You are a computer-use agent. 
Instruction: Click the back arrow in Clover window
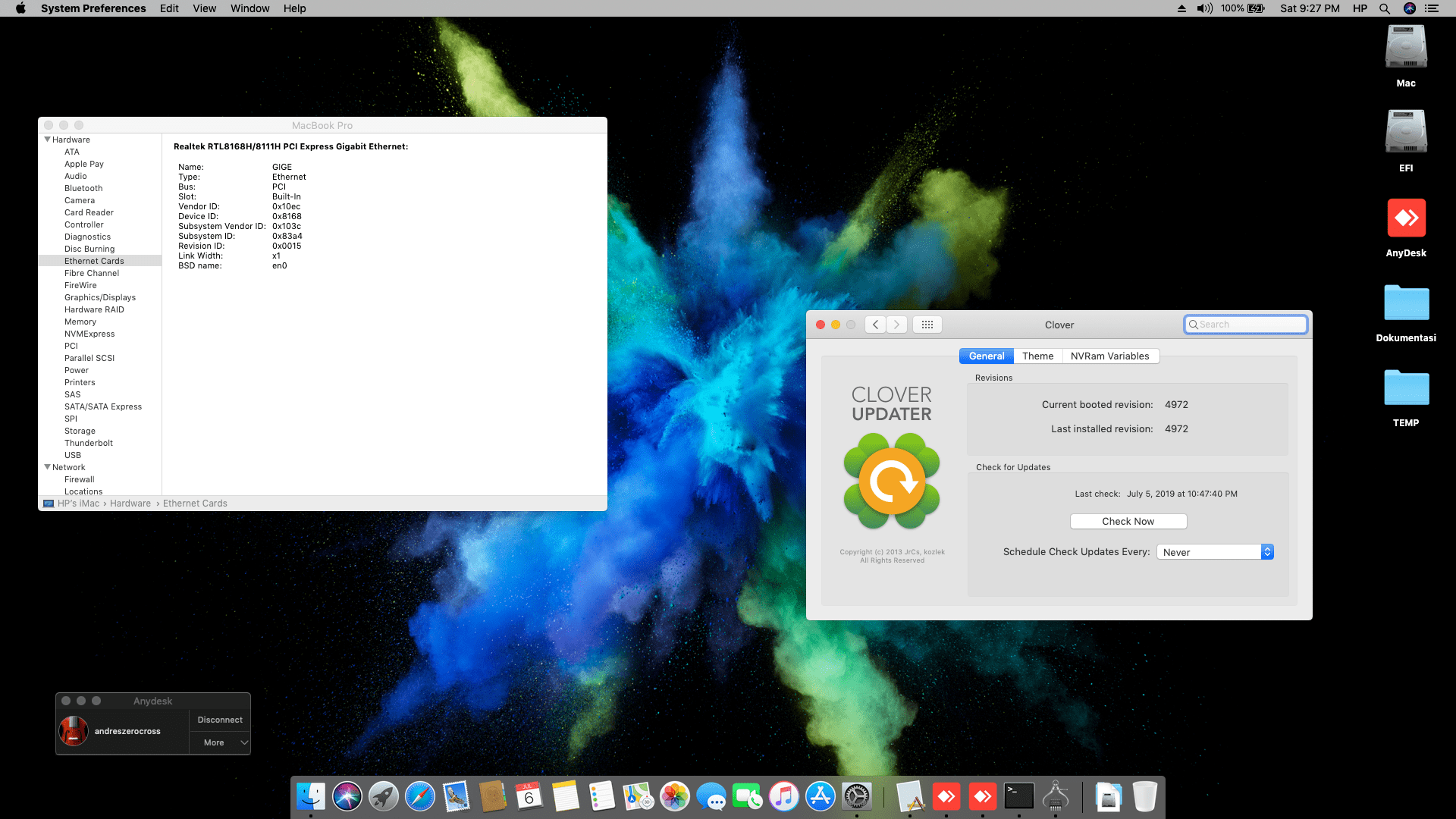876,325
